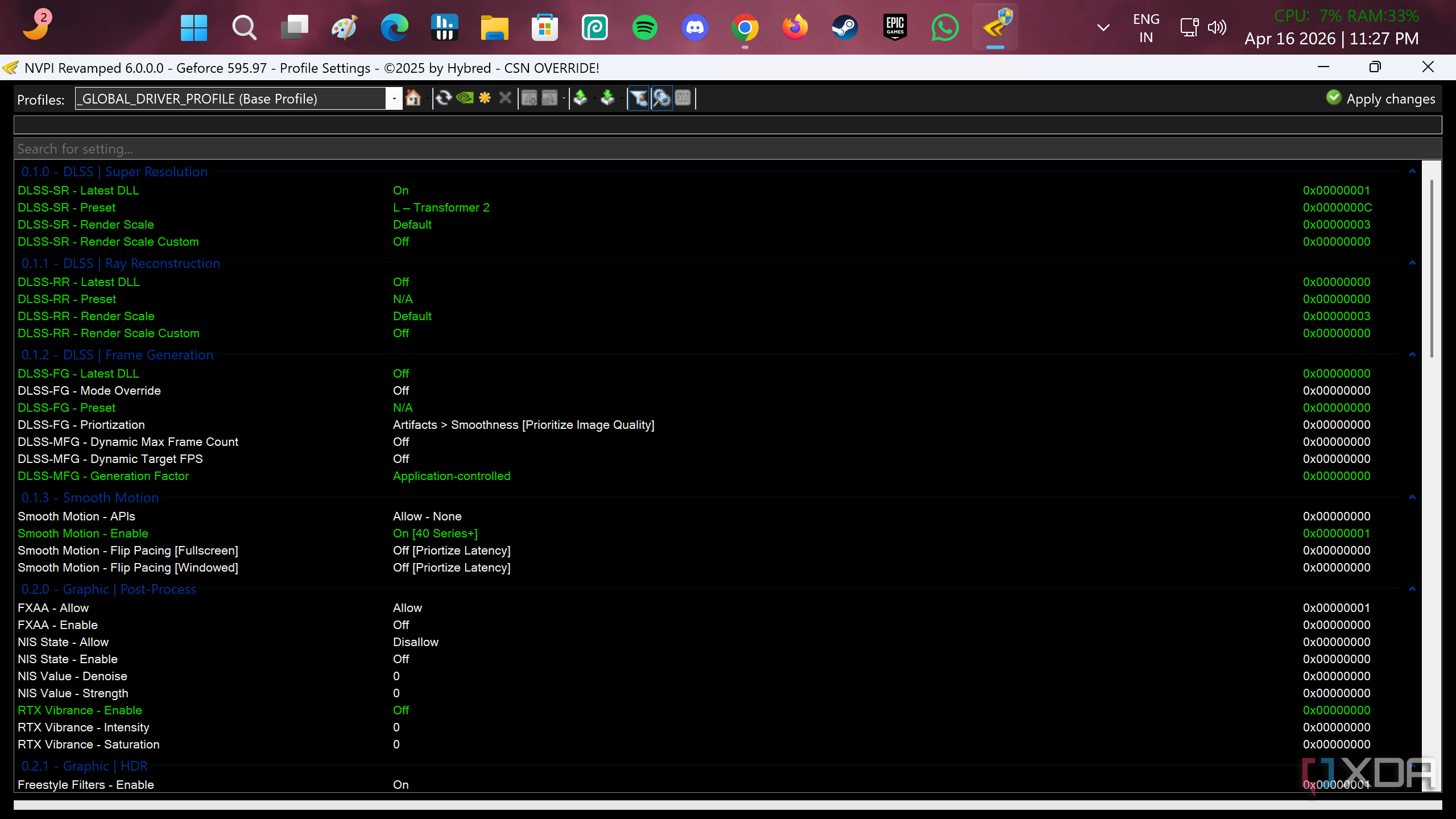Viewport: 1456px width, 819px height.
Task: Open the dropdown beside remove application icon
Action: click(564, 98)
